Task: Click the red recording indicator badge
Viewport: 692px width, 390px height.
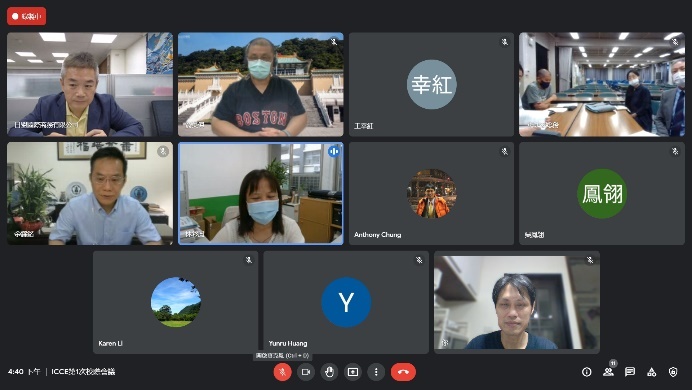Action: [26, 16]
